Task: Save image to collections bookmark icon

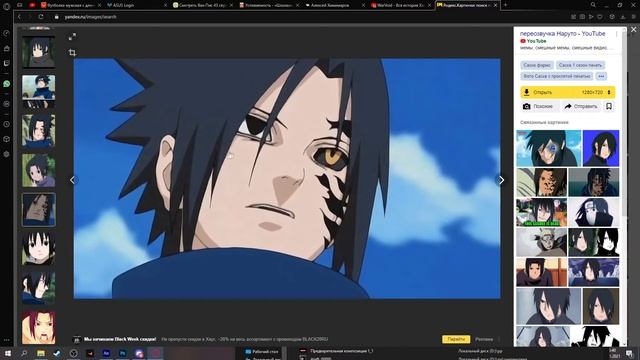Action: 609,106
